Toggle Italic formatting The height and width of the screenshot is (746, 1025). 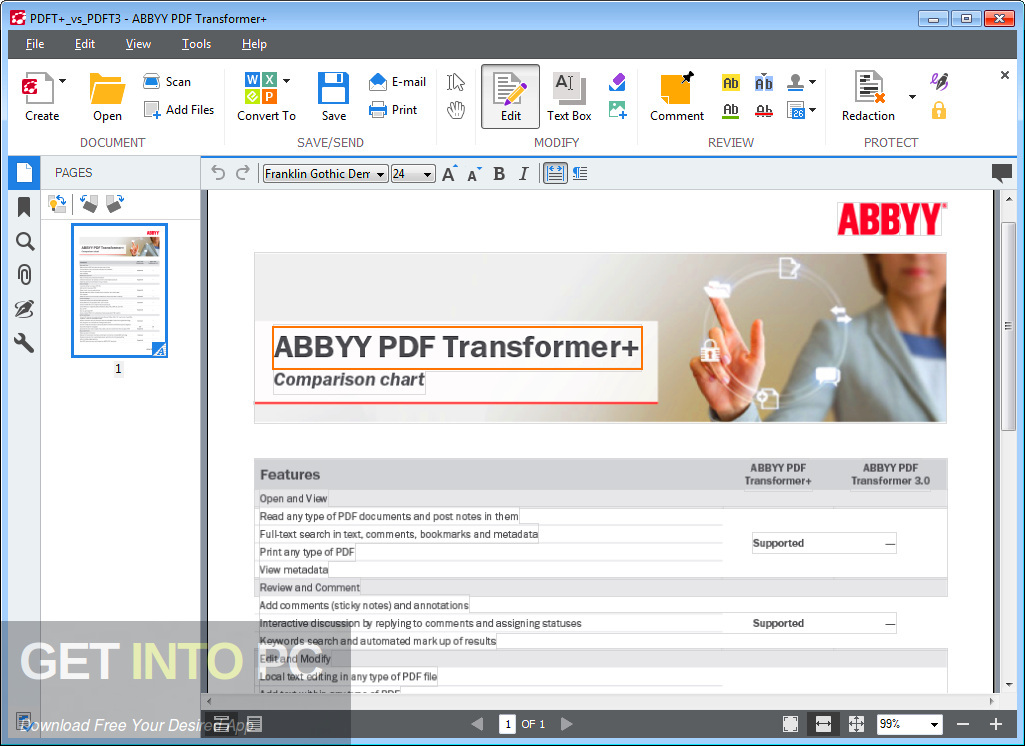[x=524, y=173]
